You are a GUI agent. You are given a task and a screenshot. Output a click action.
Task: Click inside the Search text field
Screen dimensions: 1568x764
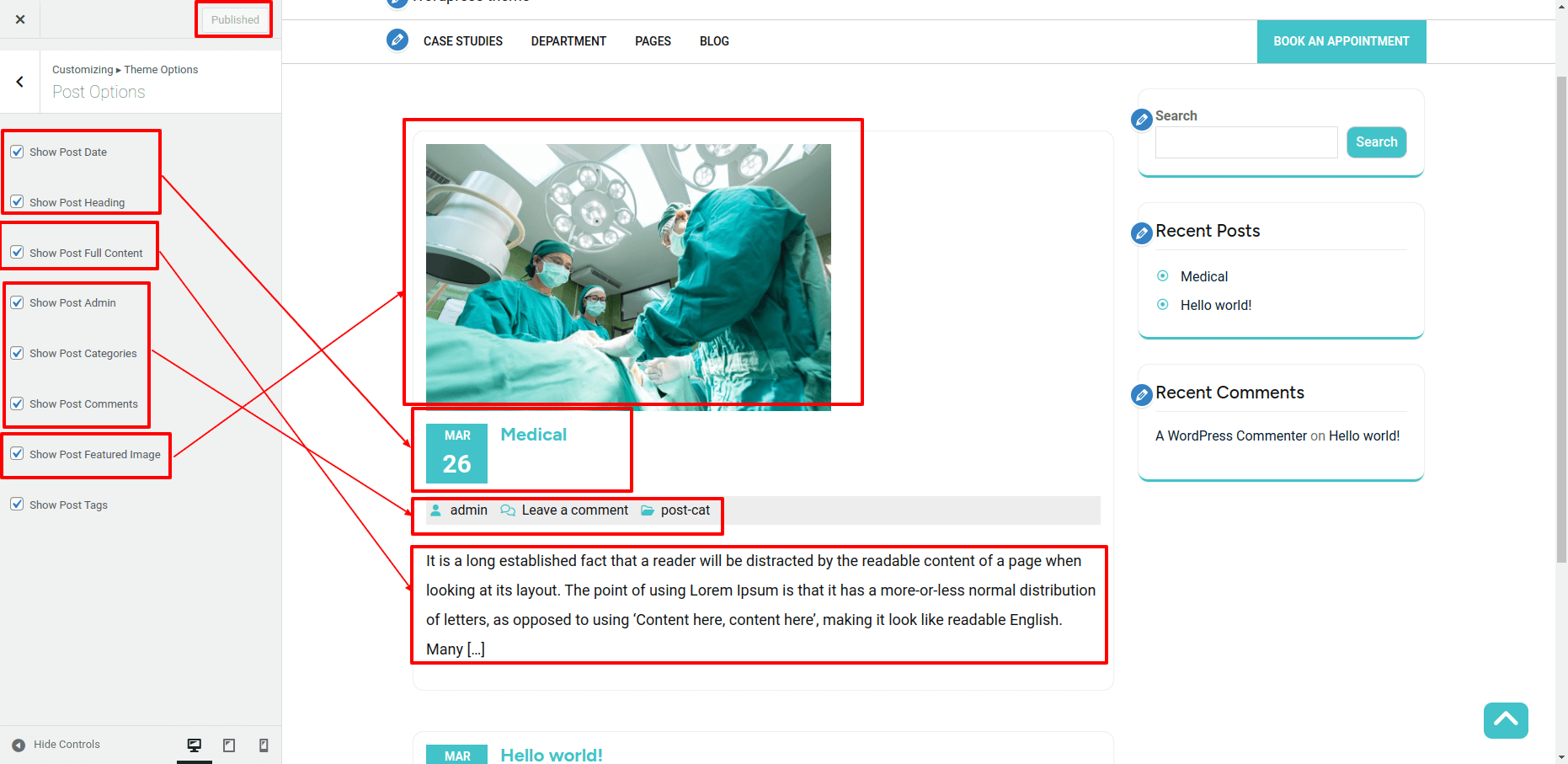[1245, 142]
